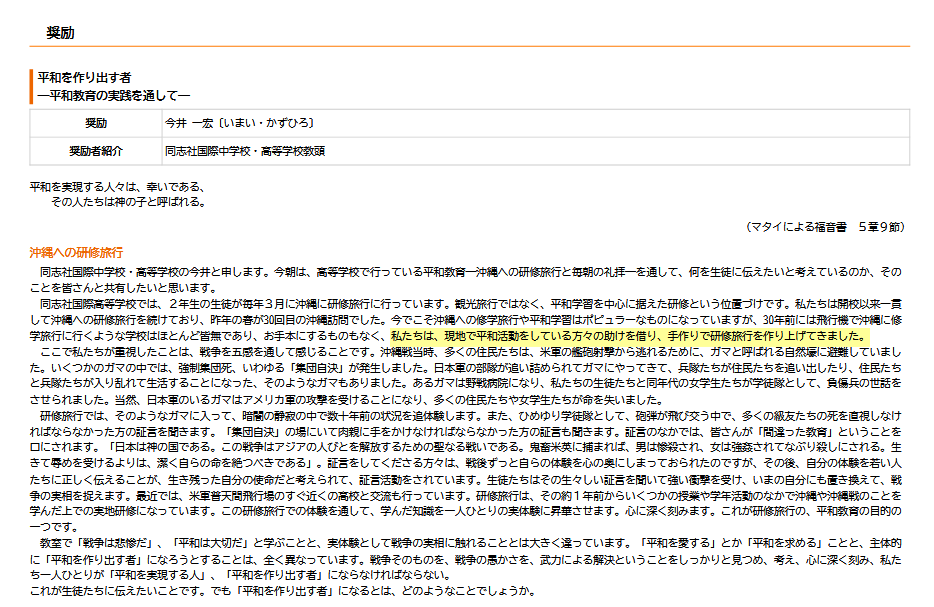Click the "奨励" page heading at top
The image size is (934, 607).
(x=59, y=33)
